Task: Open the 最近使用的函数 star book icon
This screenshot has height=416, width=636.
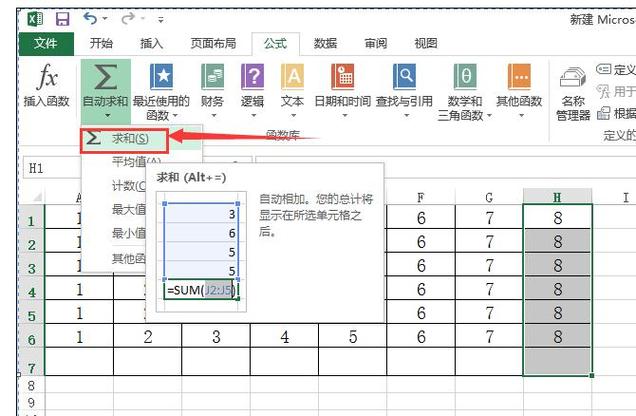Action: pyautogui.click(x=161, y=76)
